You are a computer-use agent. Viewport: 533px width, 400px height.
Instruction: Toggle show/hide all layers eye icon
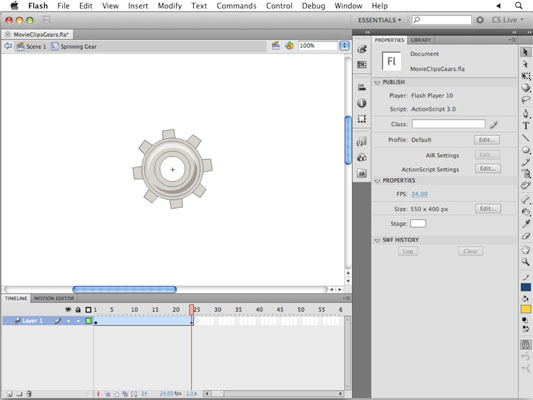(x=68, y=310)
